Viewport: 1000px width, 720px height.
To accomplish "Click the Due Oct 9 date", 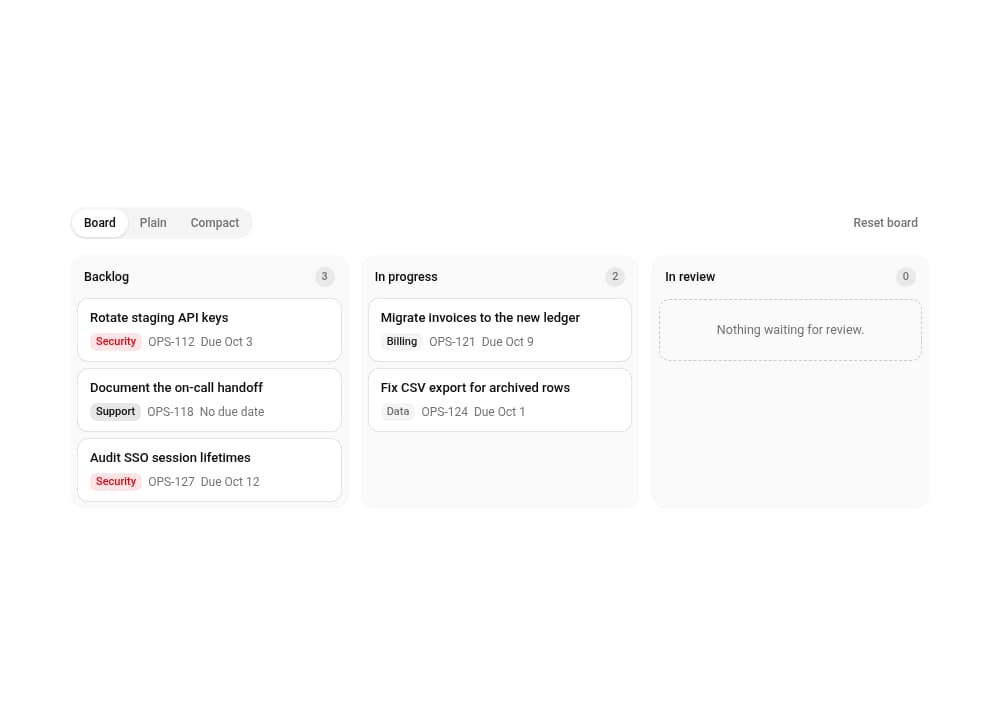I will 508,342.
